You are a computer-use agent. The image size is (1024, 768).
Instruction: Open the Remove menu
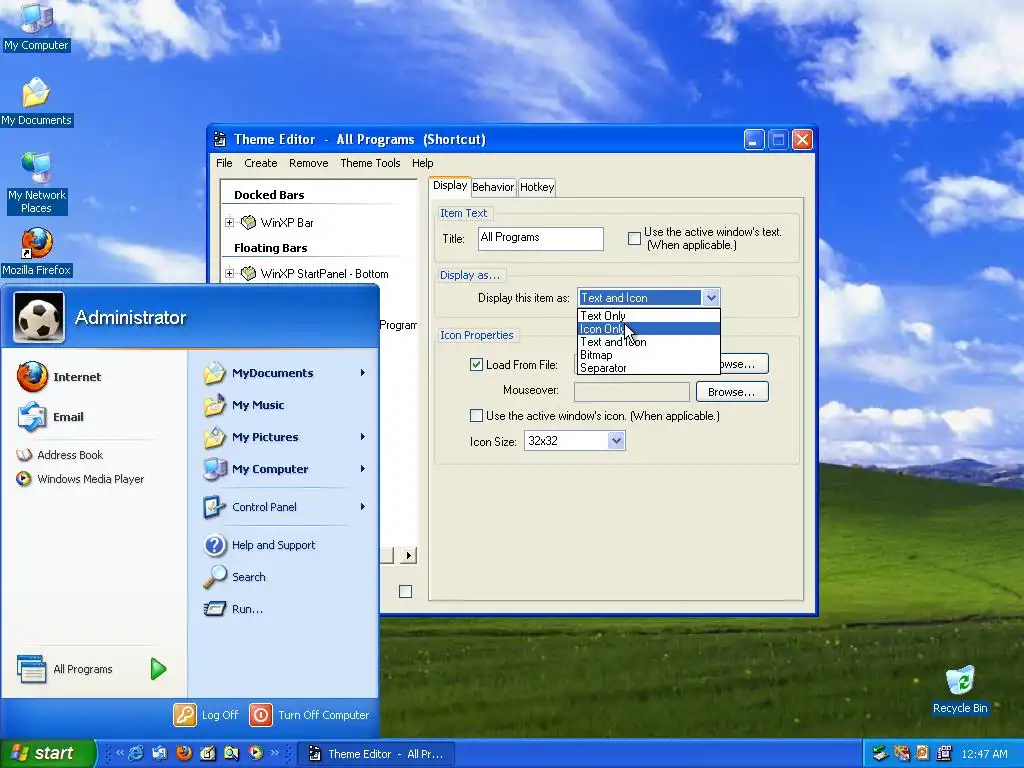[x=308, y=163]
